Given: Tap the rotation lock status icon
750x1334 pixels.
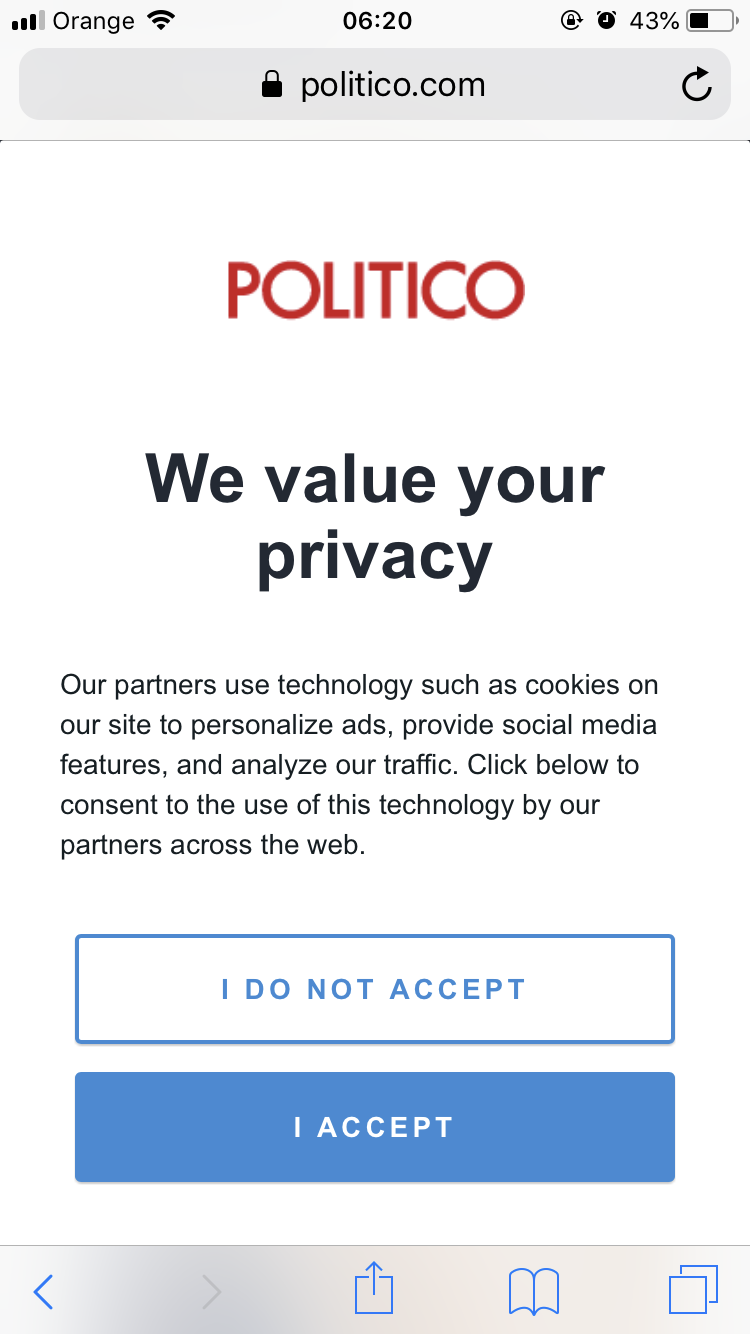Looking at the screenshot, I should point(572,20).
